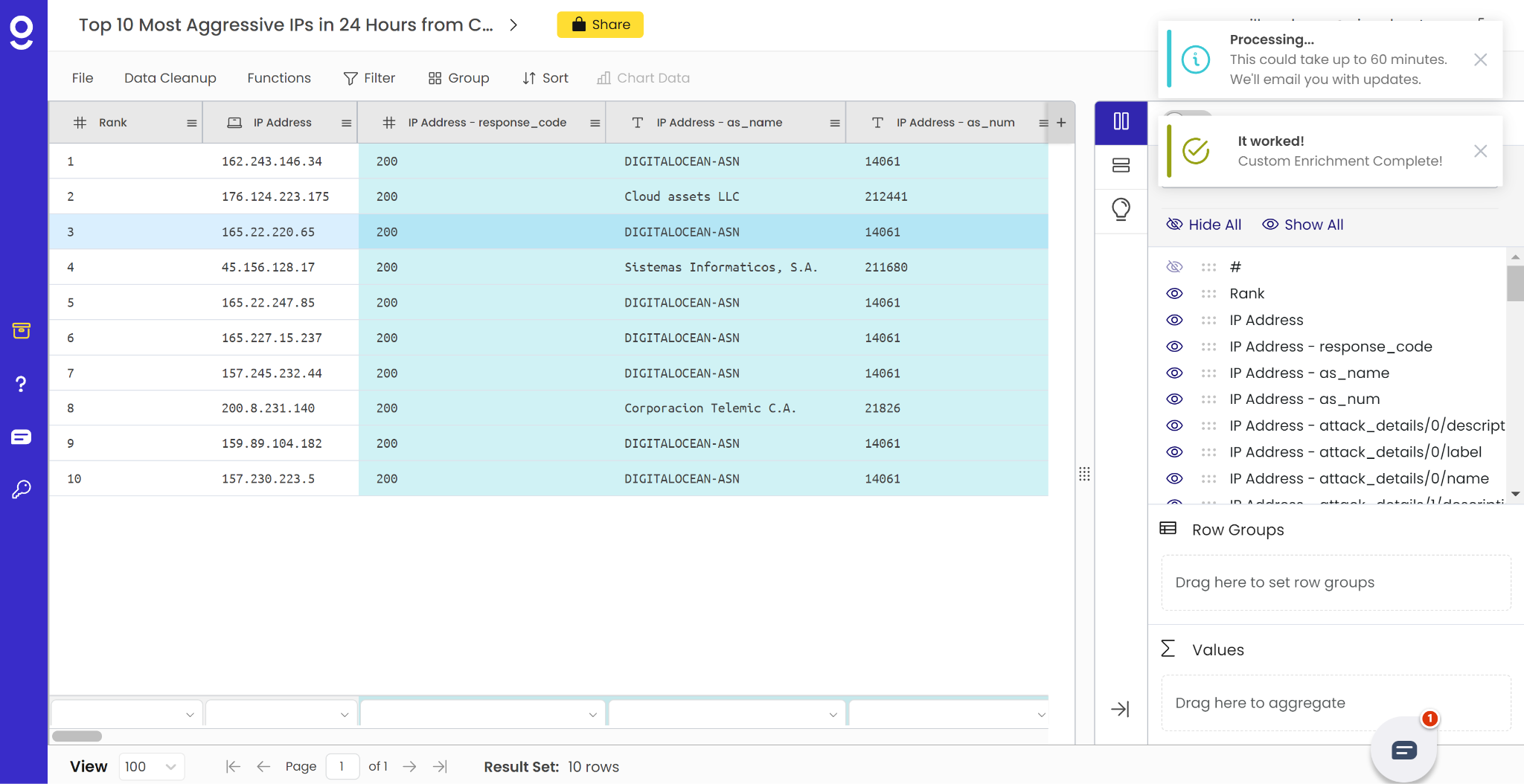Viewport: 1524px width, 784px height.
Task: Click the yellow Share button
Action: tap(600, 25)
